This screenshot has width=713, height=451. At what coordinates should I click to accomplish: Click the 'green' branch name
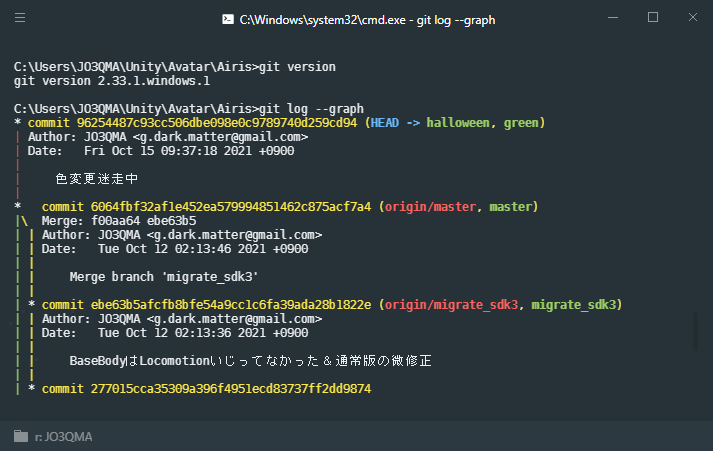tap(521, 123)
